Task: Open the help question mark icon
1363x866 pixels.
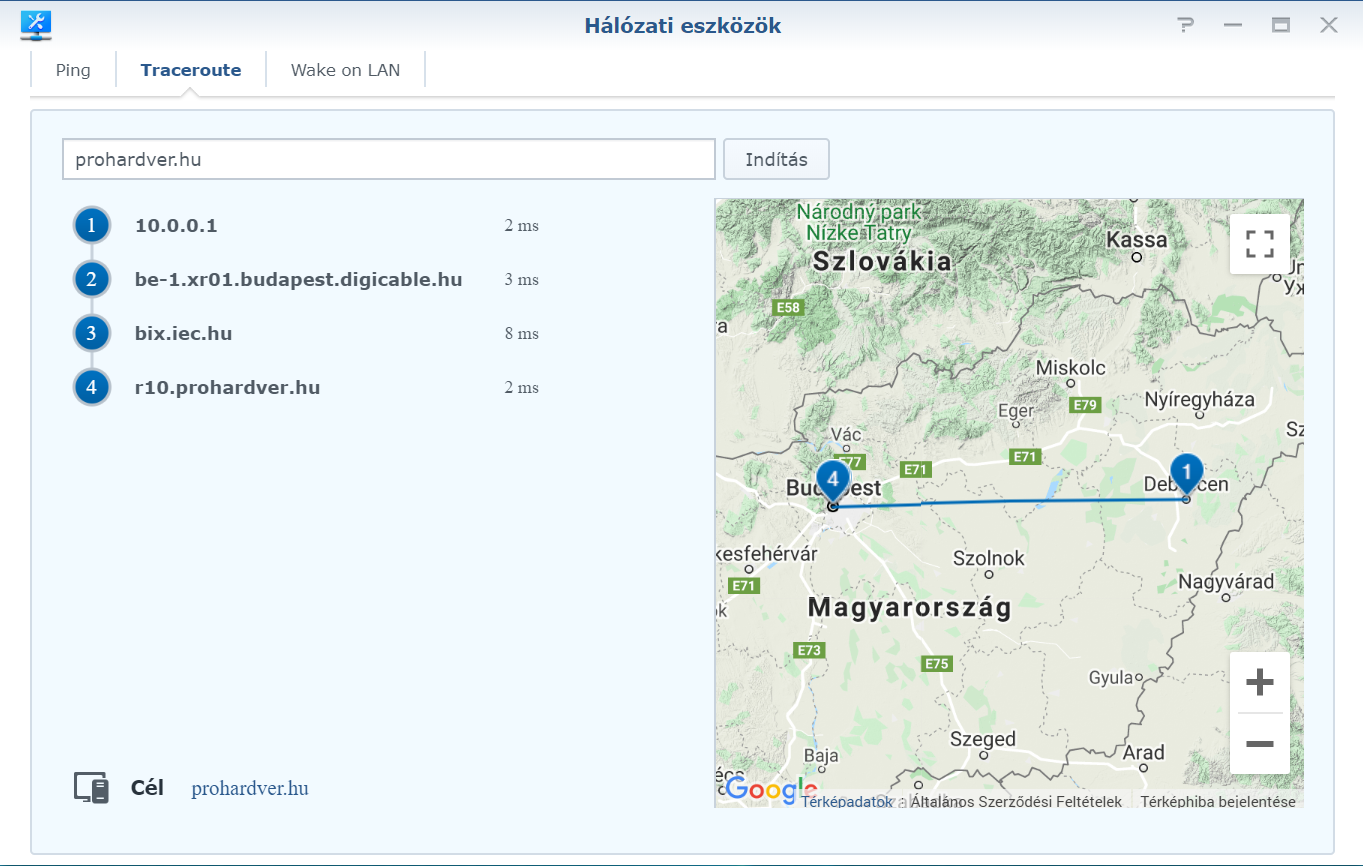Action: (1186, 26)
